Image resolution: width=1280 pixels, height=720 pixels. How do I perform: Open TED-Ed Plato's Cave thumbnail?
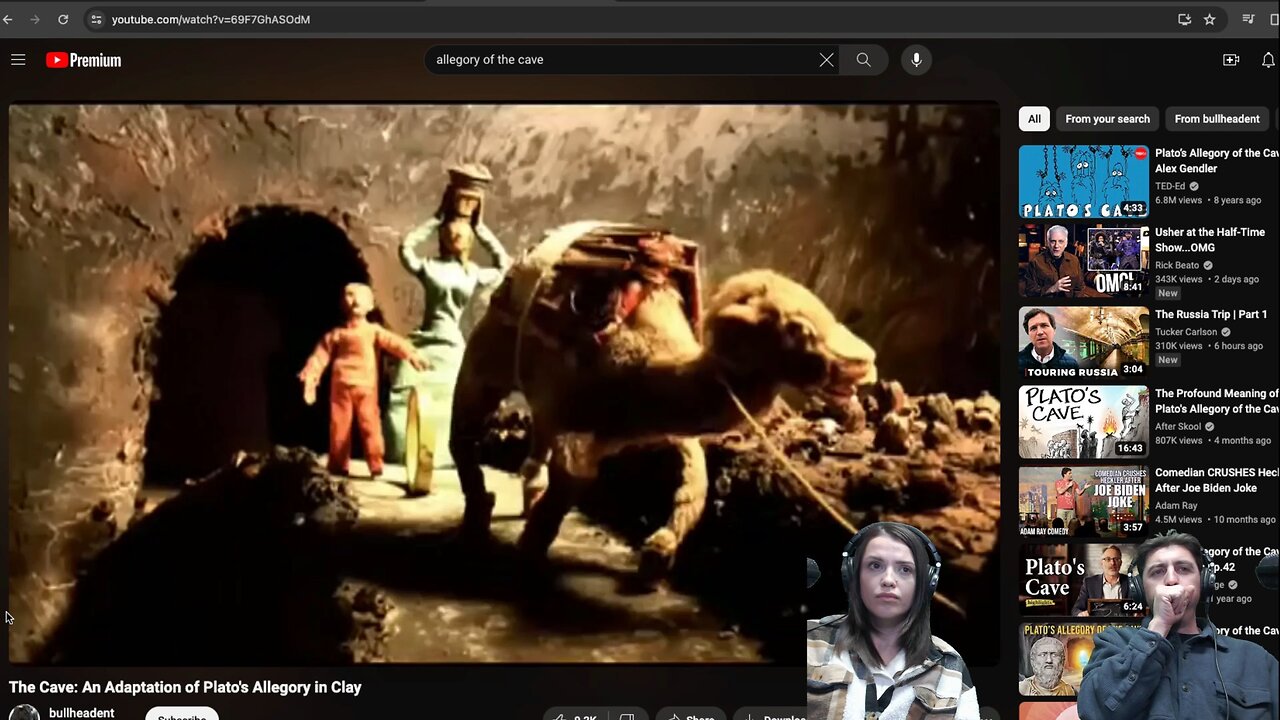(1084, 181)
